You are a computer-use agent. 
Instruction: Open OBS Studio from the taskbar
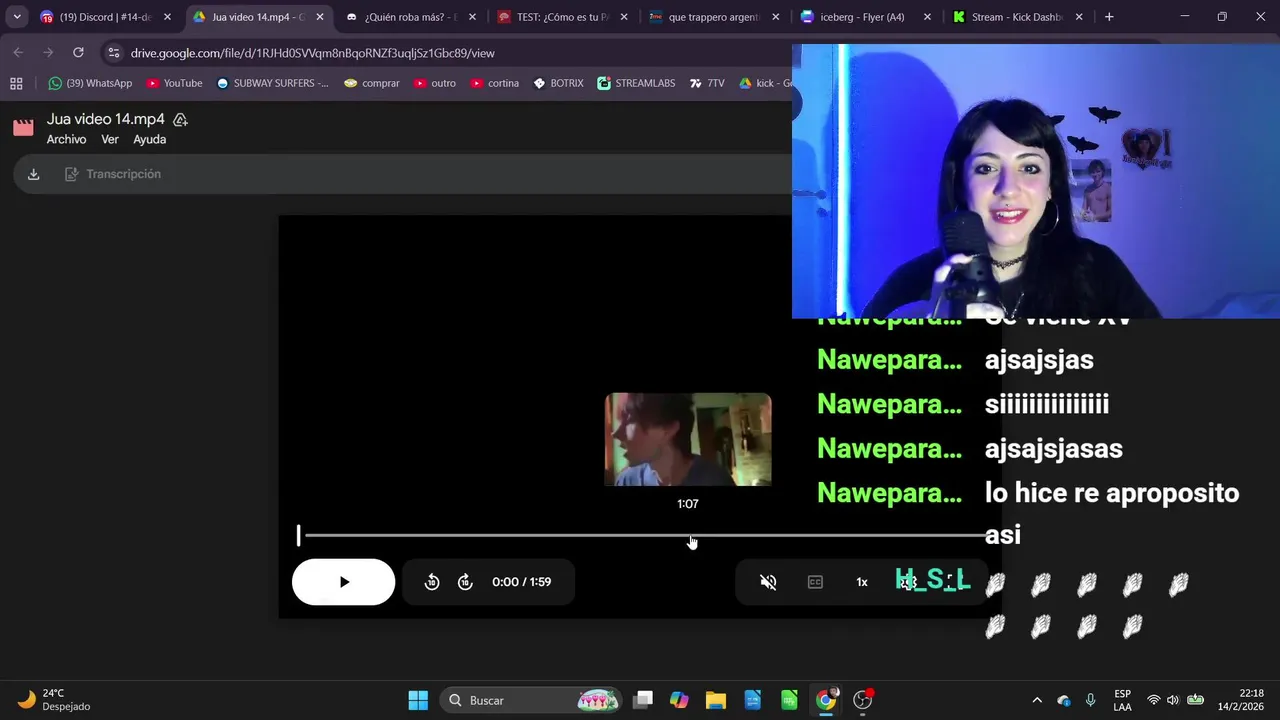[863, 700]
